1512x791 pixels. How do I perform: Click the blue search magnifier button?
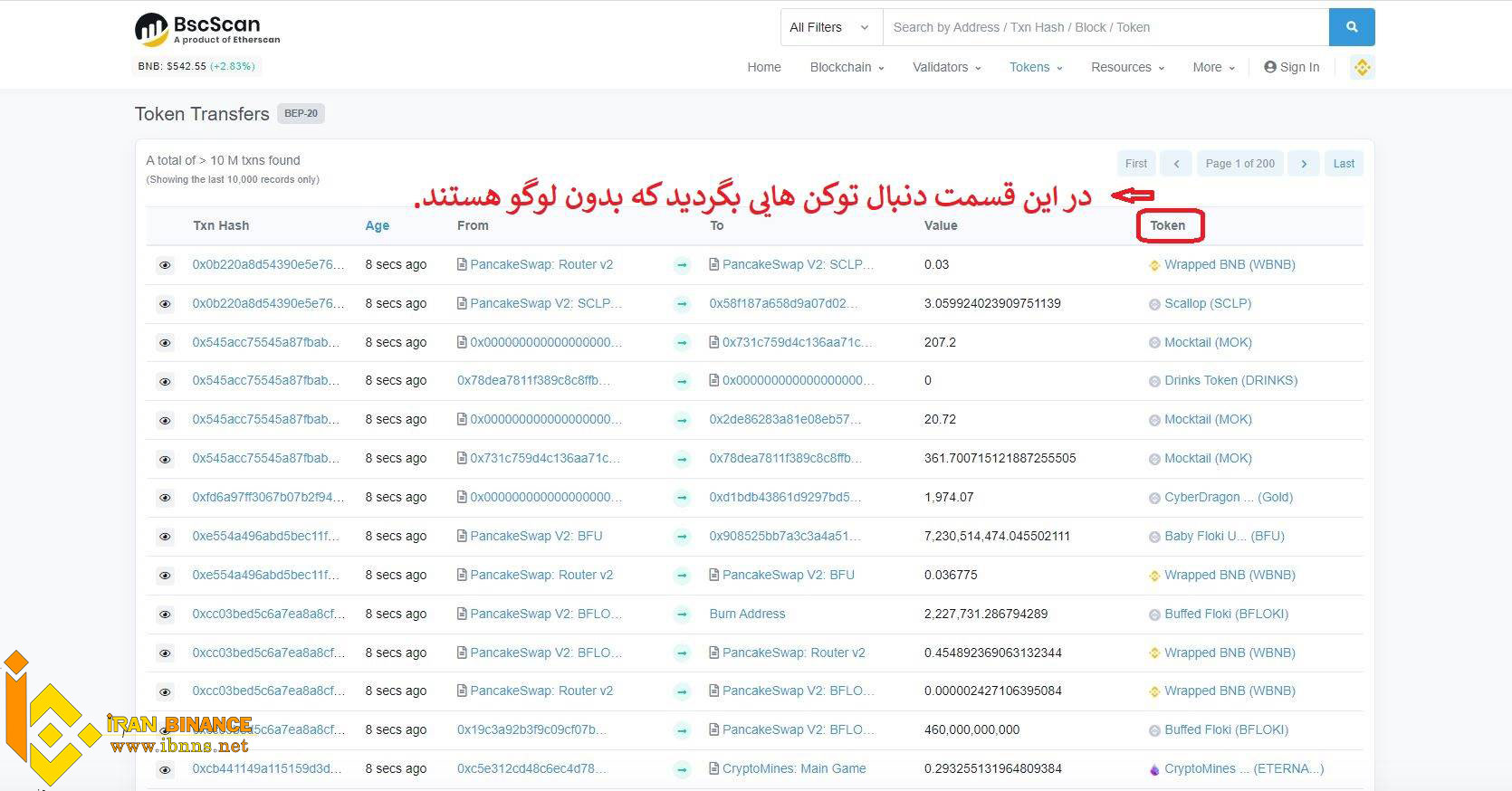[1352, 27]
